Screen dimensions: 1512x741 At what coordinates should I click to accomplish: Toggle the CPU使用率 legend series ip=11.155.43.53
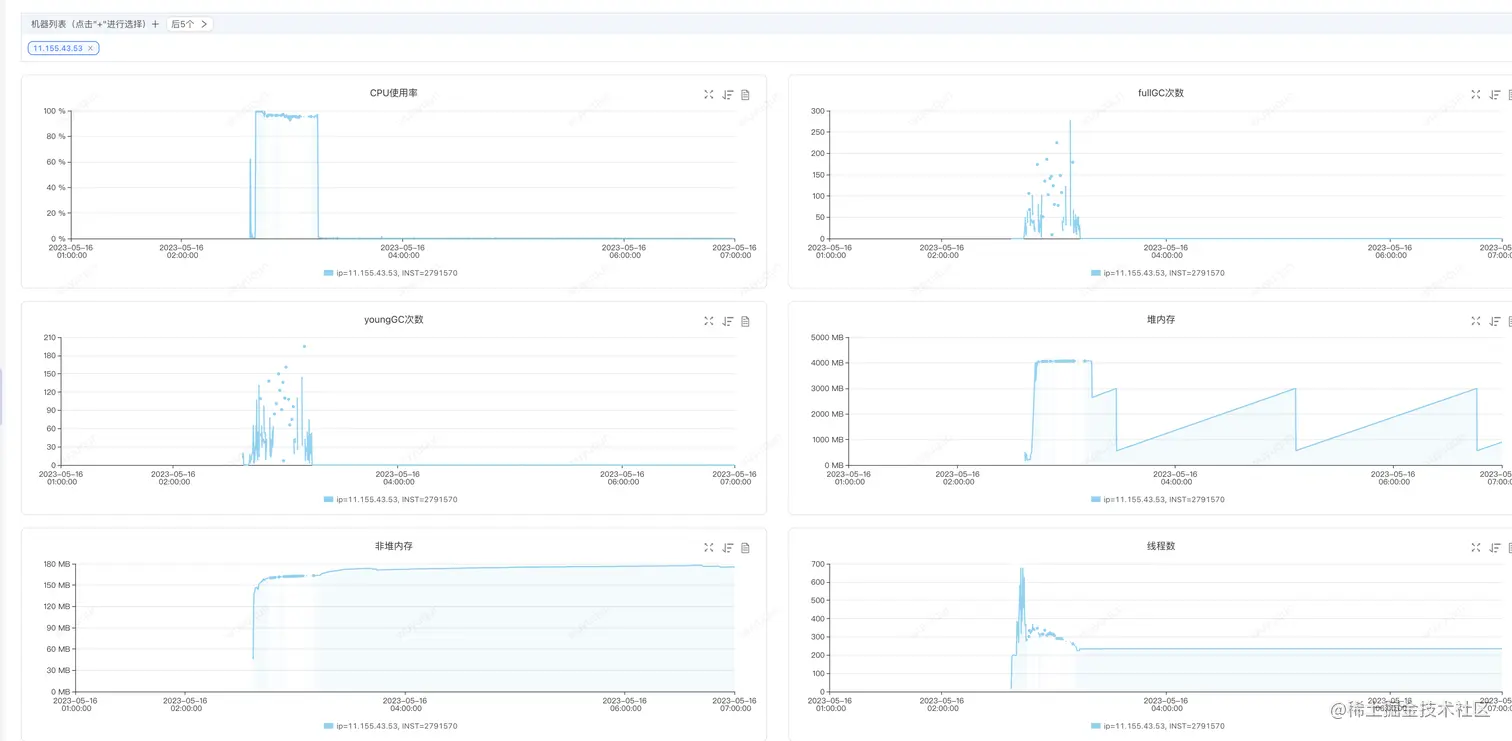[x=391, y=273]
